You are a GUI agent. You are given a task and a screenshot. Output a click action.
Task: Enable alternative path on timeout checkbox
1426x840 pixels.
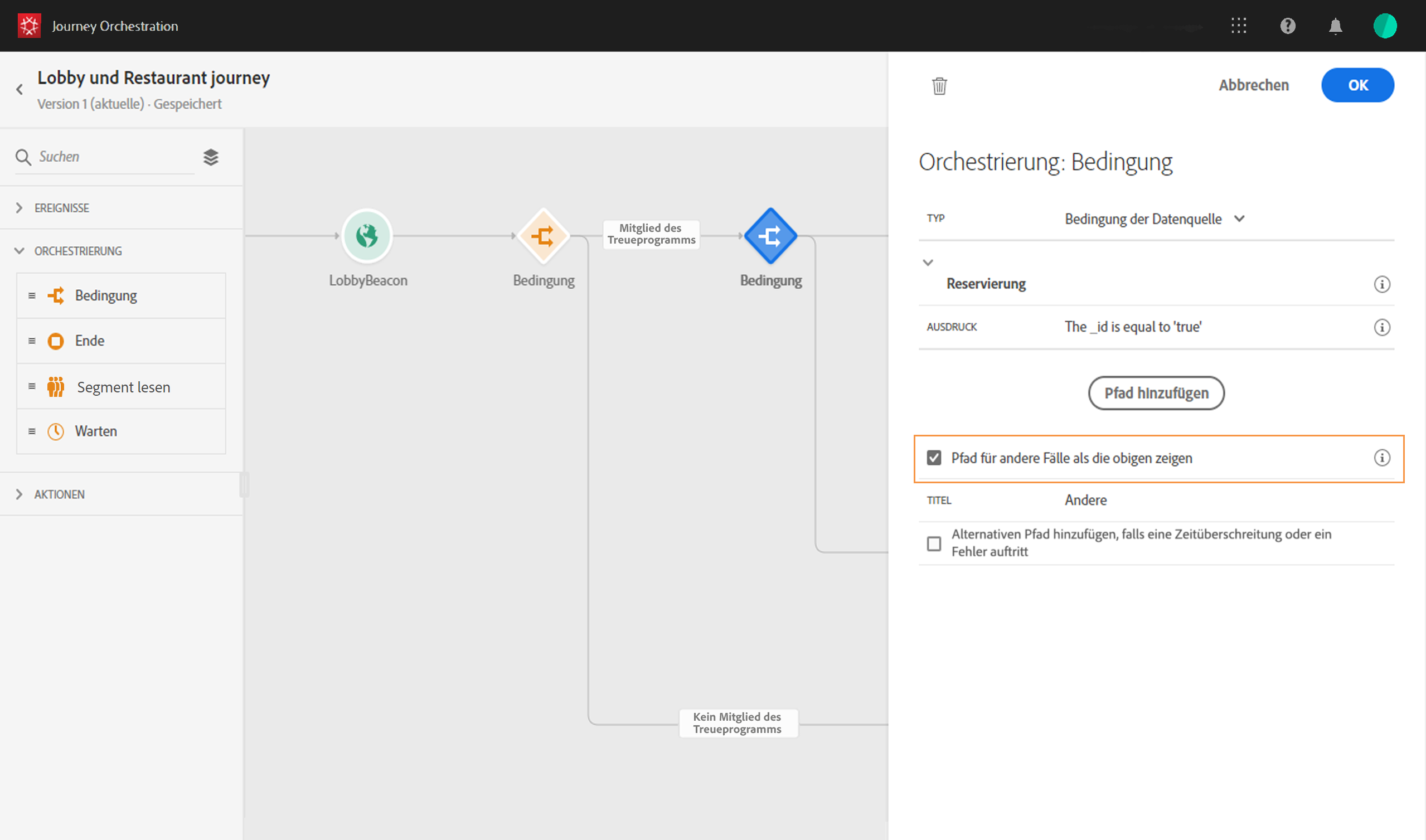pyautogui.click(x=934, y=543)
